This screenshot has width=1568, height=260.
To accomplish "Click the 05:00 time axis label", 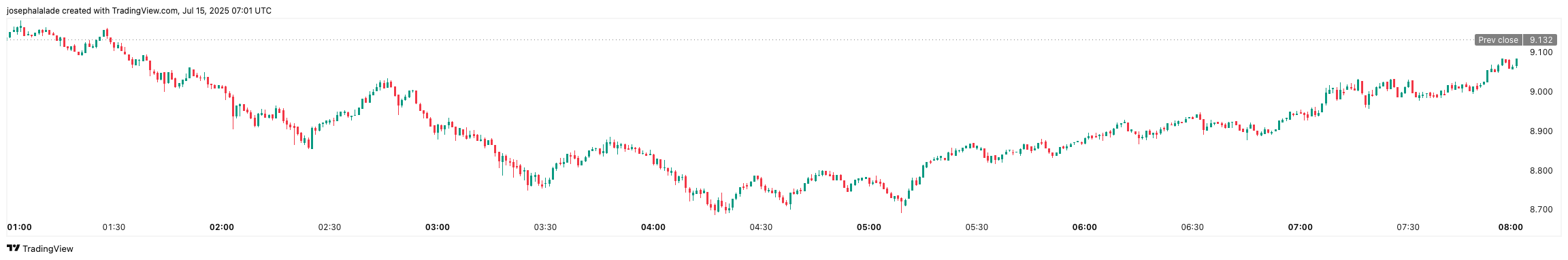I will coord(869,227).
